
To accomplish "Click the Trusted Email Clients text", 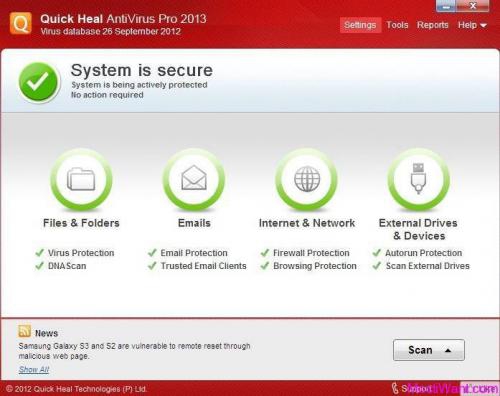I will (204, 266).
